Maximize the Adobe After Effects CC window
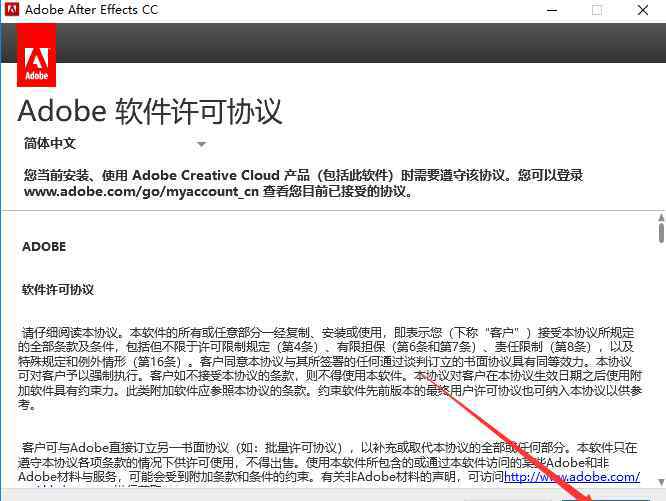This screenshot has height=501, width=666. pos(597,10)
